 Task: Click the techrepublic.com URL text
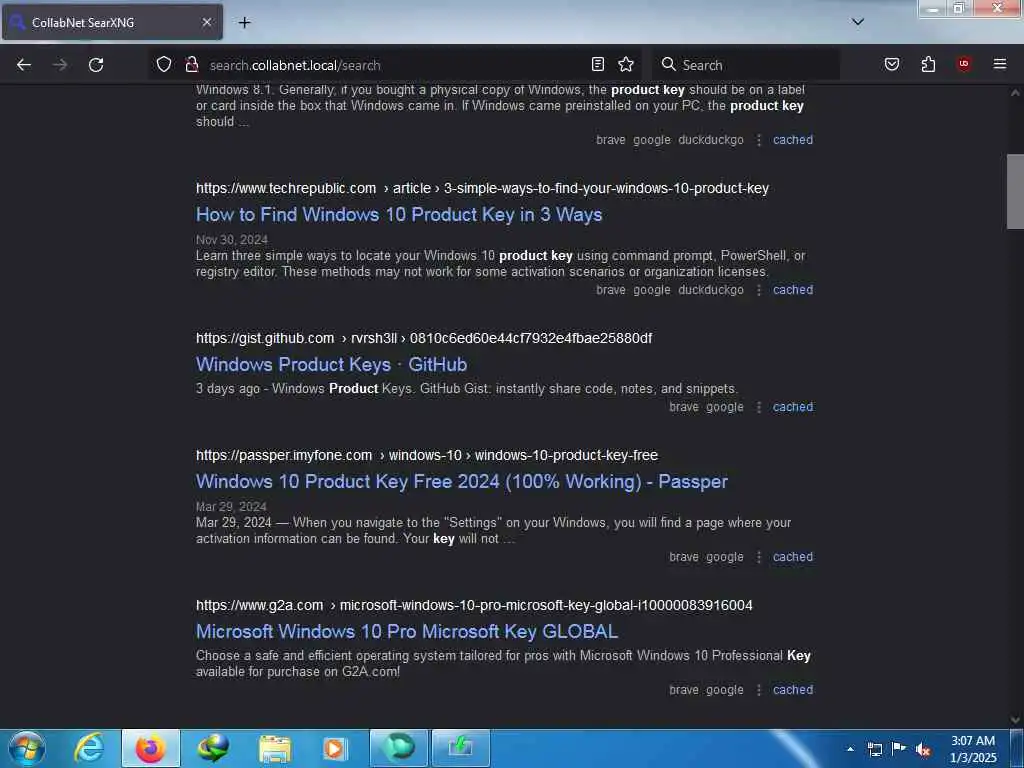[286, 188]
